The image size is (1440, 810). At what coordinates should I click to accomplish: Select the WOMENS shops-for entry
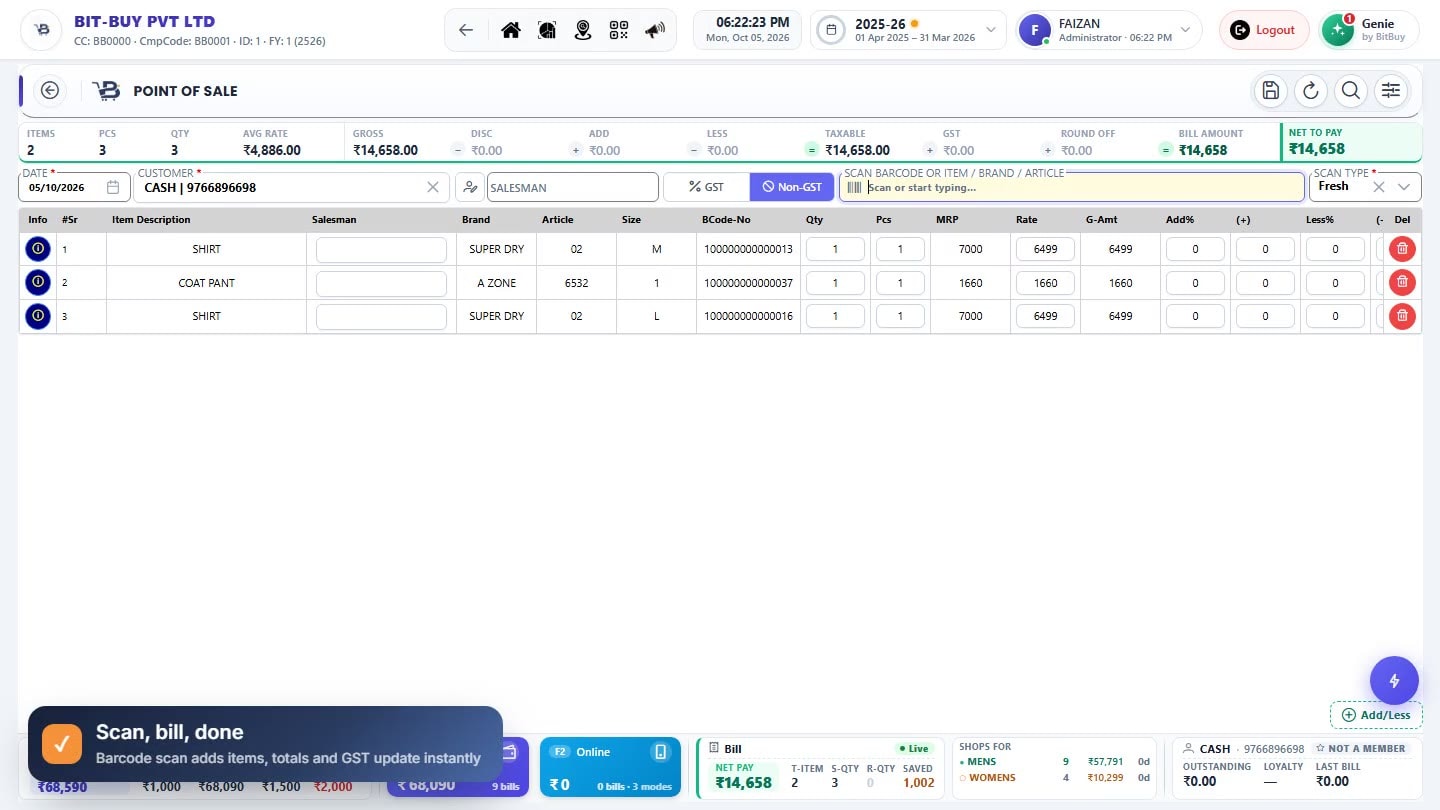[x=1054, y=778]
